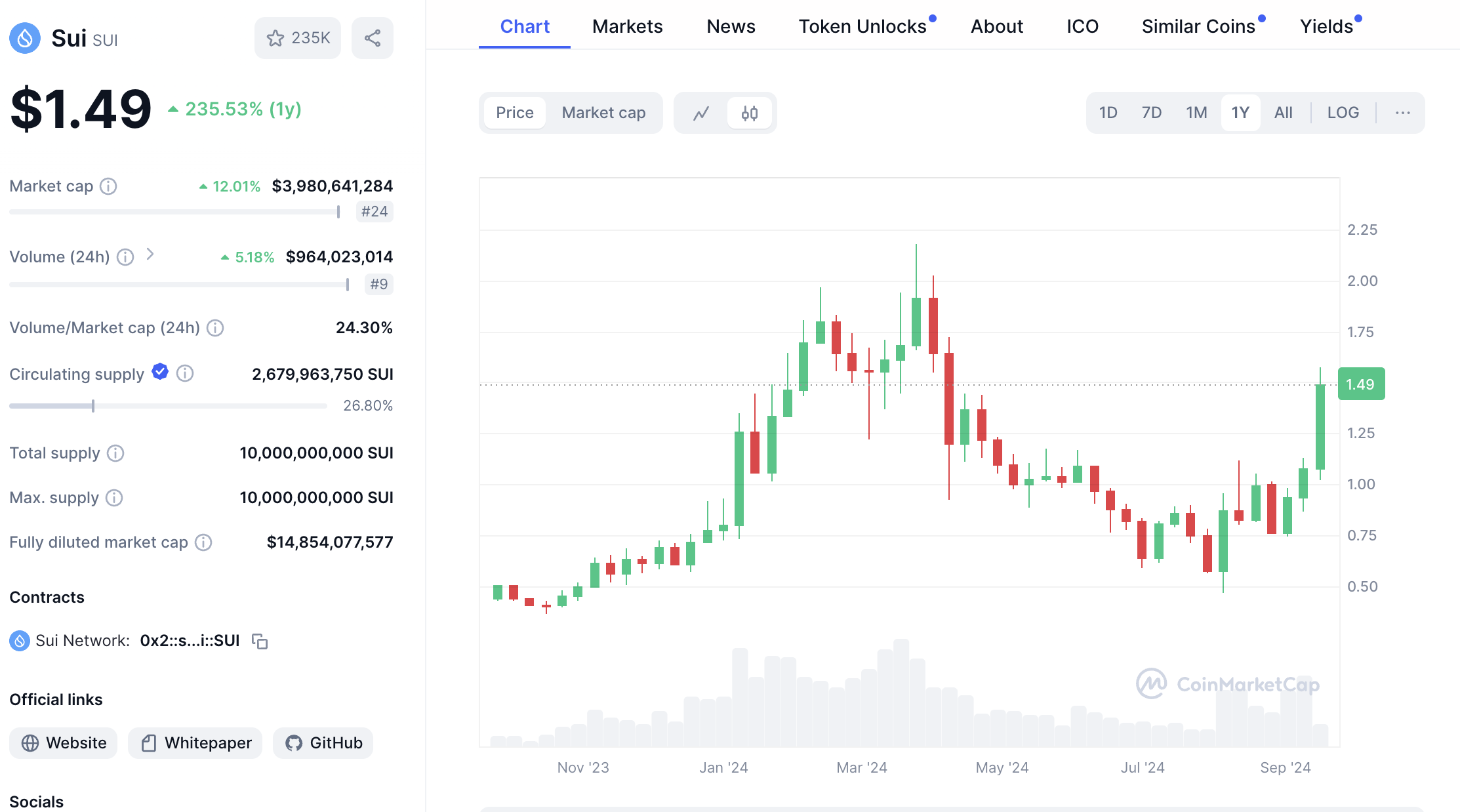Viewport: 1460px width, 812px height.
Task: Click the Sui Network contract logo
Action: pos(20,641)
